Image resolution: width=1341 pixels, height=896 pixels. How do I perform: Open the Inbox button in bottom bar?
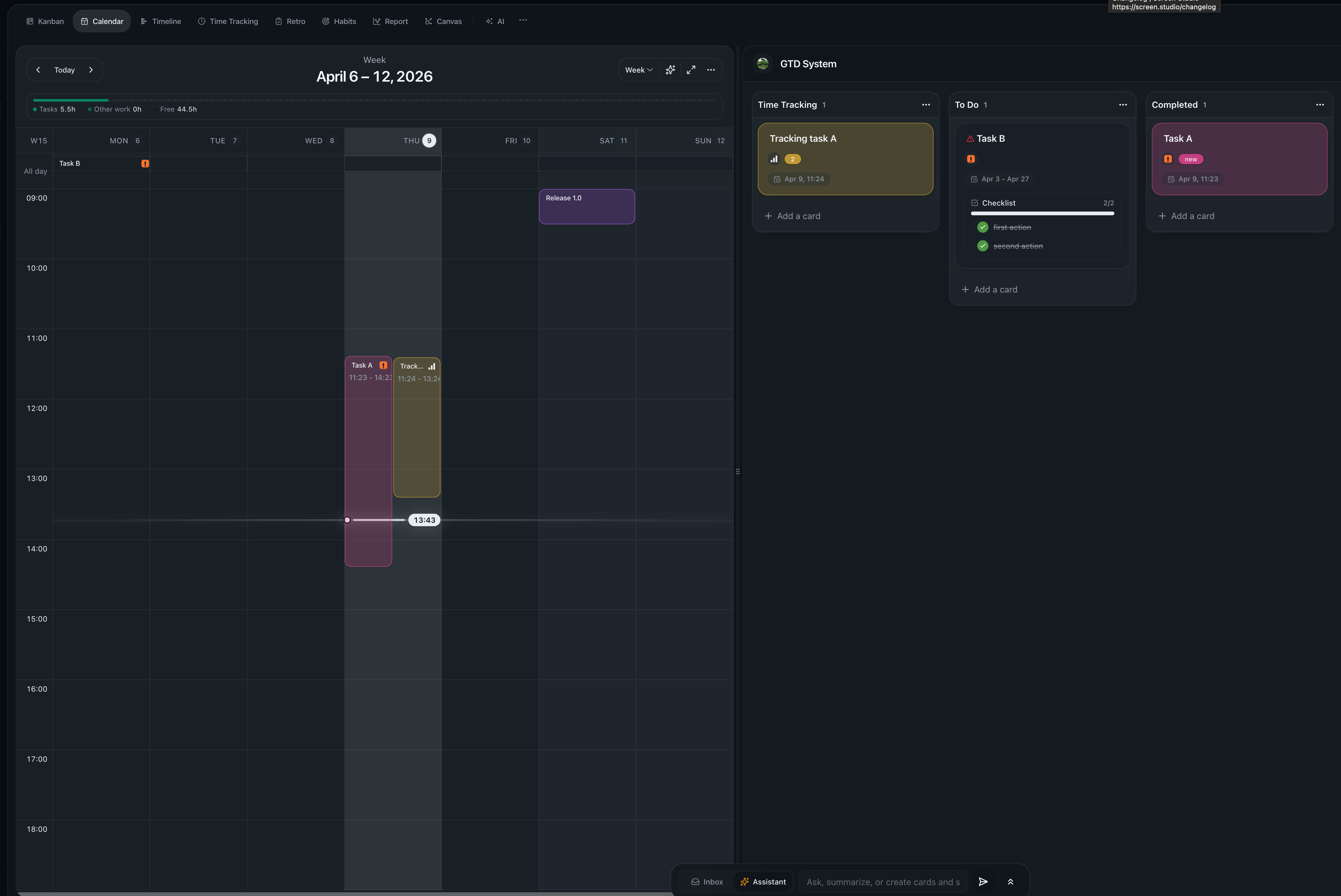(707, 882)
